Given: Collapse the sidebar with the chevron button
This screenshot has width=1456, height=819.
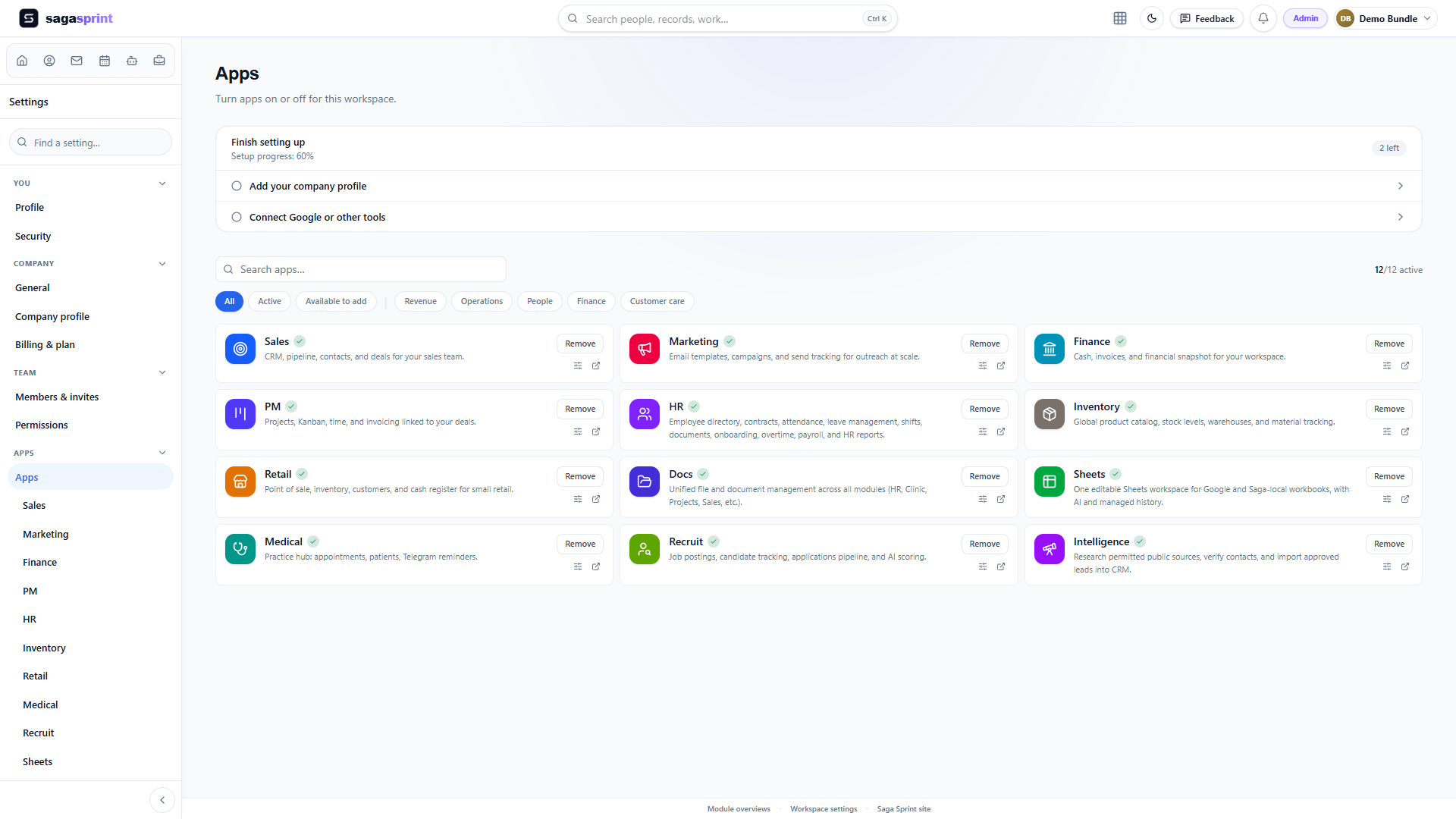Looking at the screenshot, I should pyautogui.click(x=162, y=800).
